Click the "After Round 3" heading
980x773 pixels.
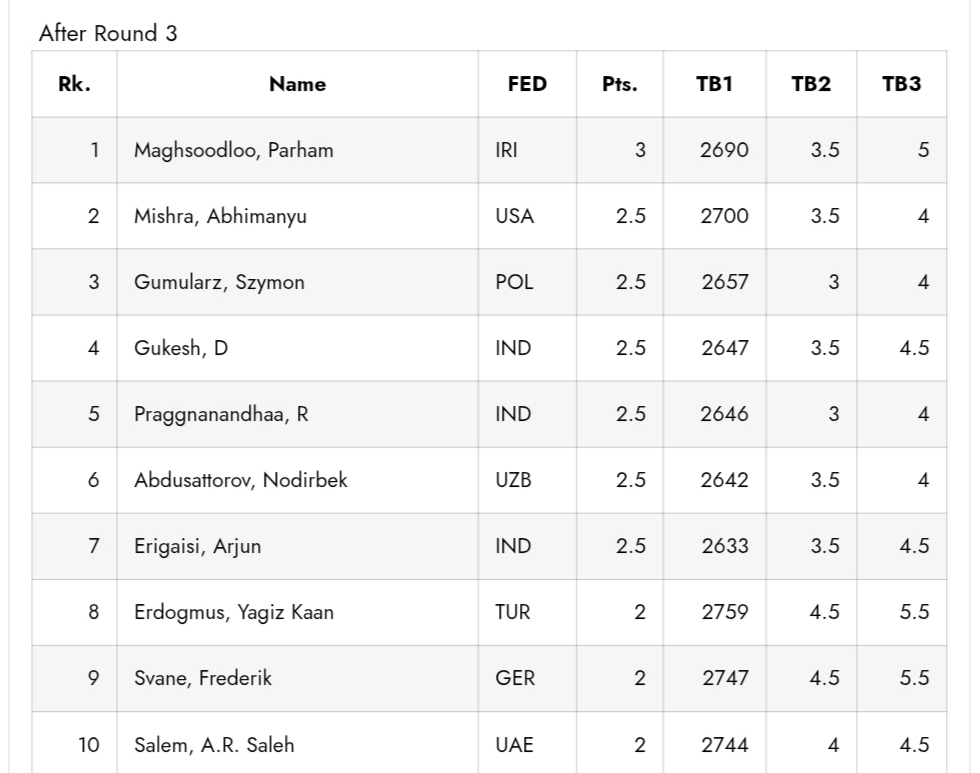pos(108,33)
